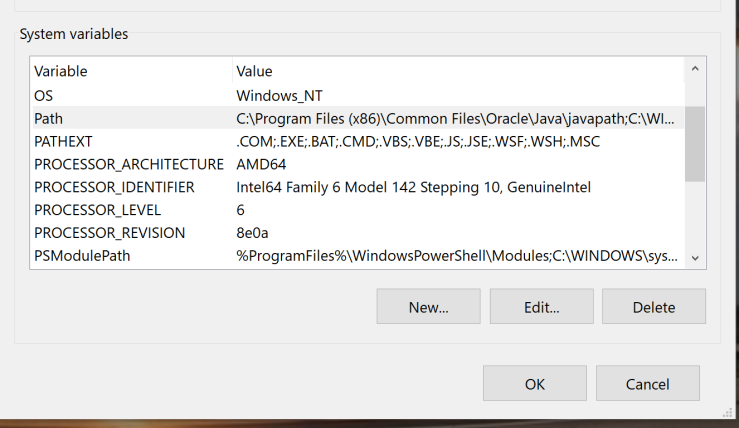Click the Edit... system variable button
The width and height of the screenshot is (739, 428).
click(x=542, y=306)
